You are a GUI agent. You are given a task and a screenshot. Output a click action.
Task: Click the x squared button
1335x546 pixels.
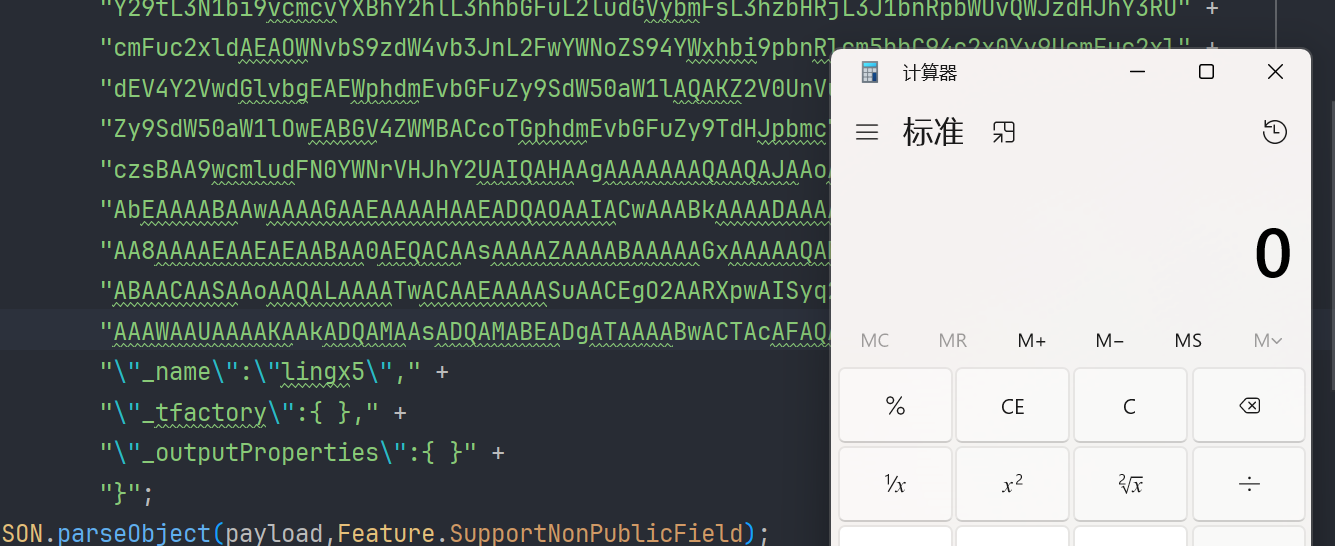tap(1012, 484)
